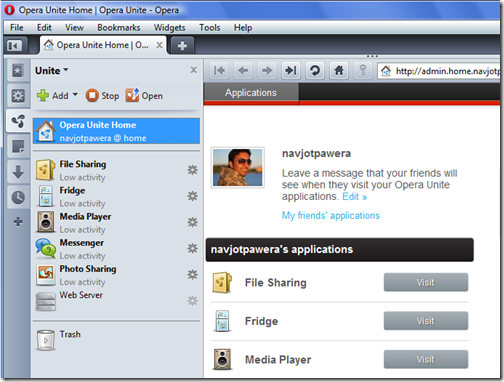The width and height of the screenshot is (504, 382).
Task: Go forward with the Forward arrow
Action: pos(267,70)
